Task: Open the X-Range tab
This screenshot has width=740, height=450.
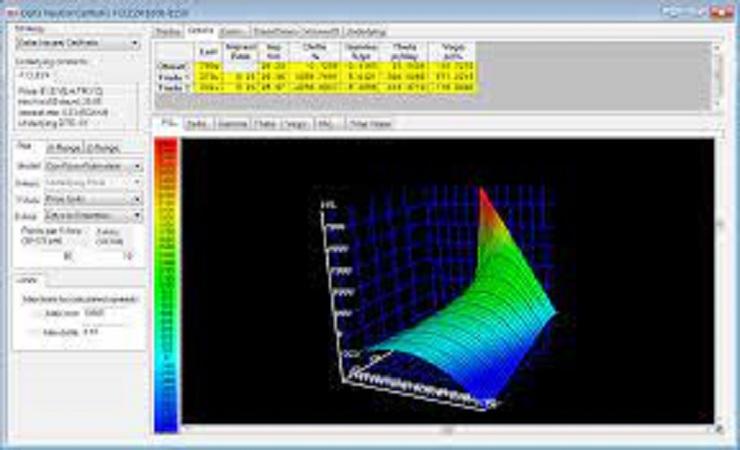Action: coord(64,148)
